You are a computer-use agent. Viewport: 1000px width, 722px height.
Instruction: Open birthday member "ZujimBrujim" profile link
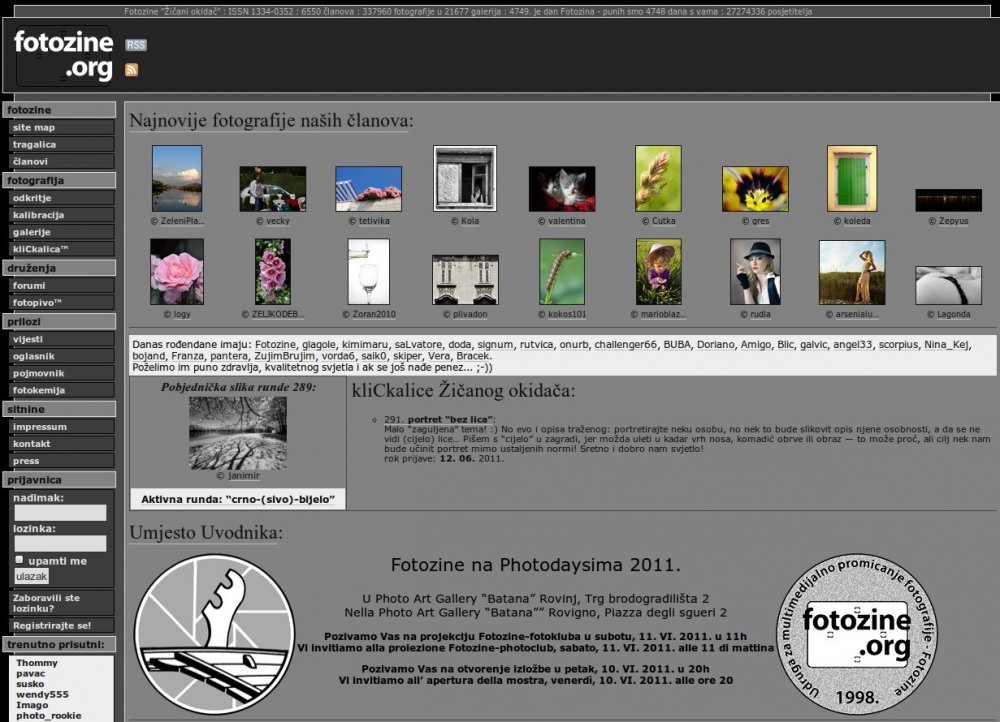point(284,356)
